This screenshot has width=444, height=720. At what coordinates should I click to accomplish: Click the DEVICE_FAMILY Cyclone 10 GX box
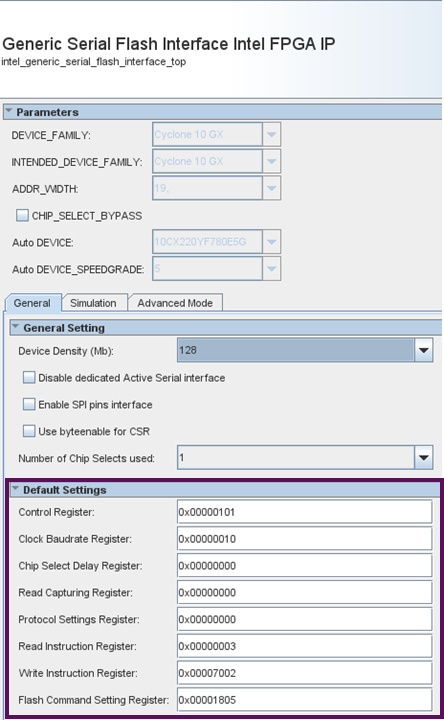pyautogui.click(x=208, y=135)
